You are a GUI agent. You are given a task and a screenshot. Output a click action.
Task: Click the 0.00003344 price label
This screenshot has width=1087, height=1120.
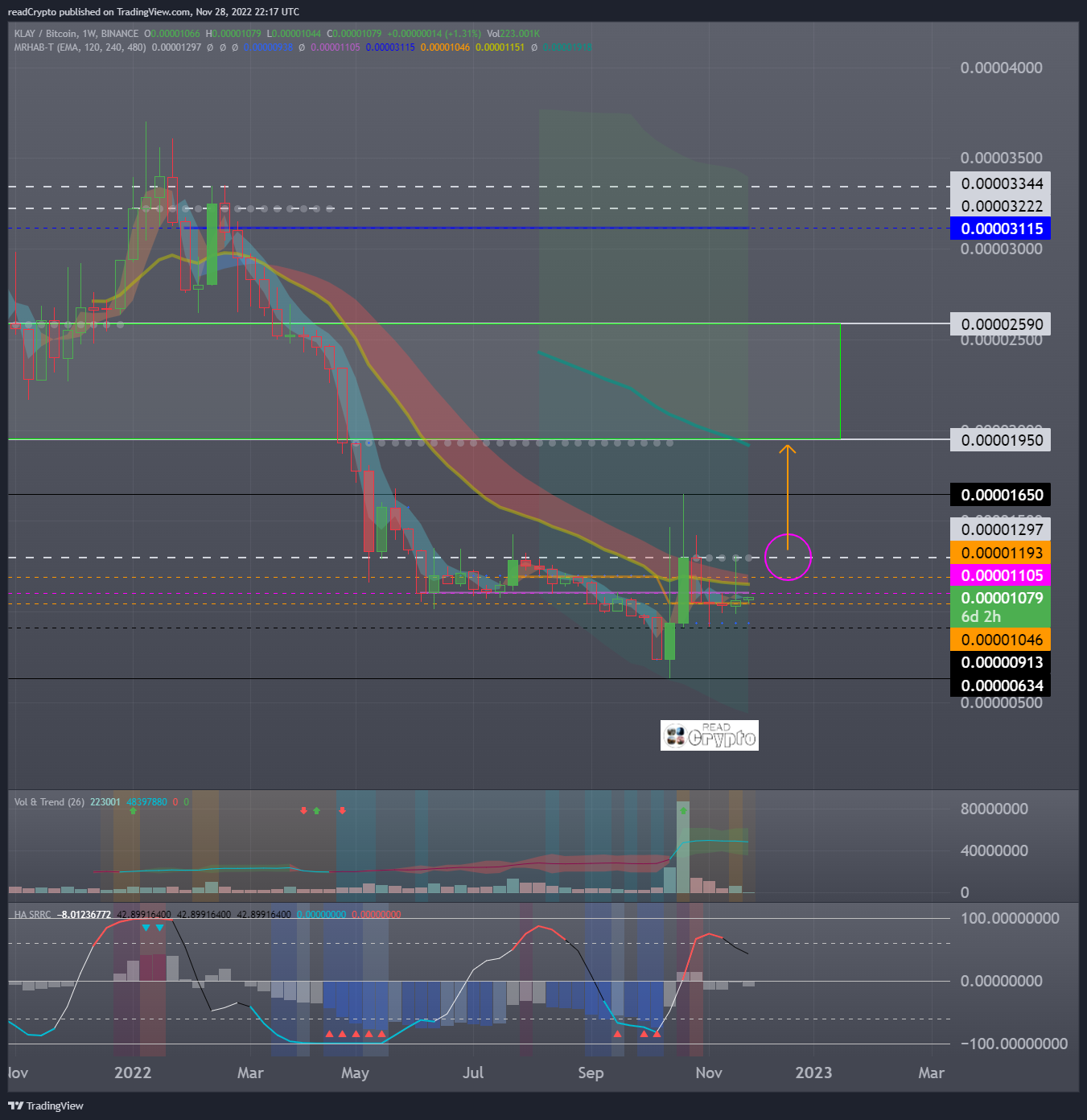click(1001, 183)
